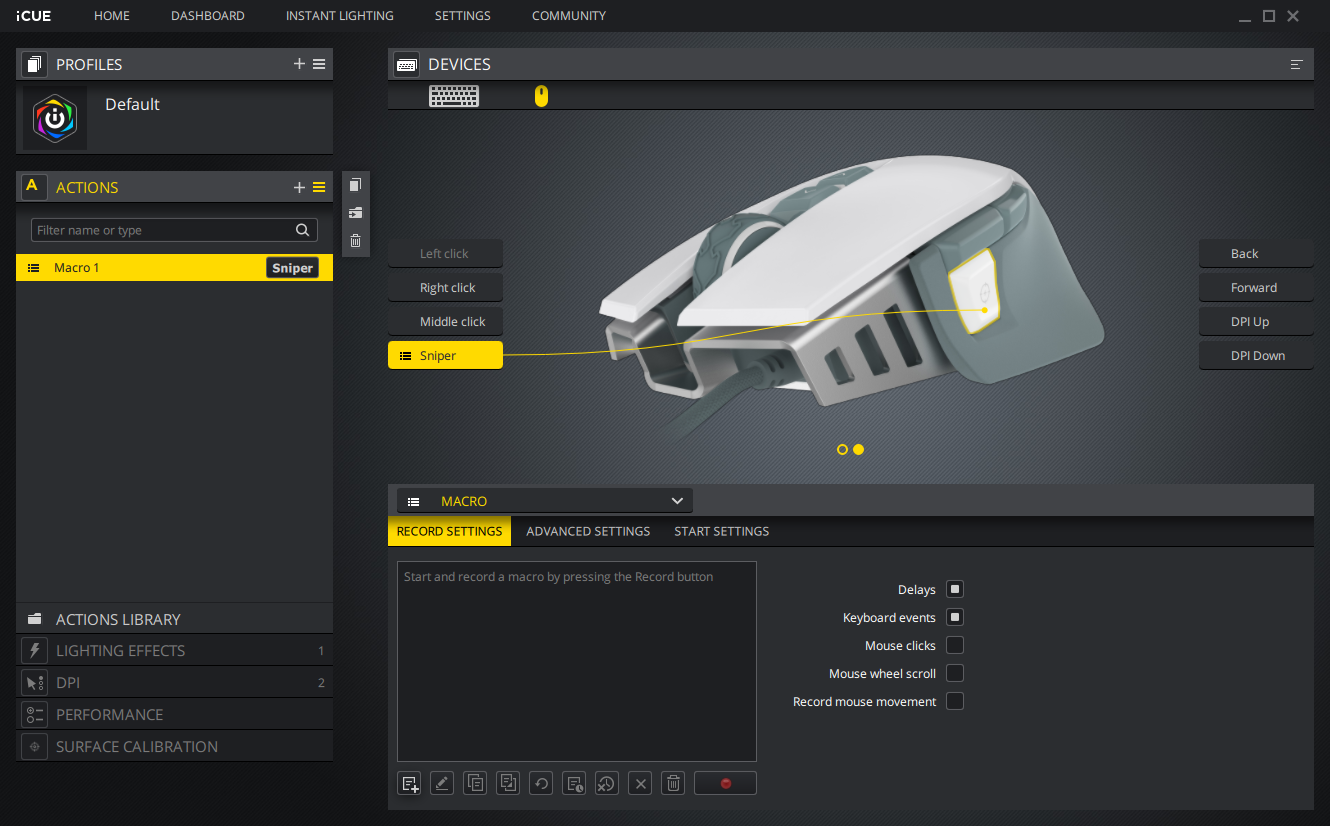Select the DPI Up mouse button
This screenshot has width=1330, height=826.
[x=1255, y=322]
